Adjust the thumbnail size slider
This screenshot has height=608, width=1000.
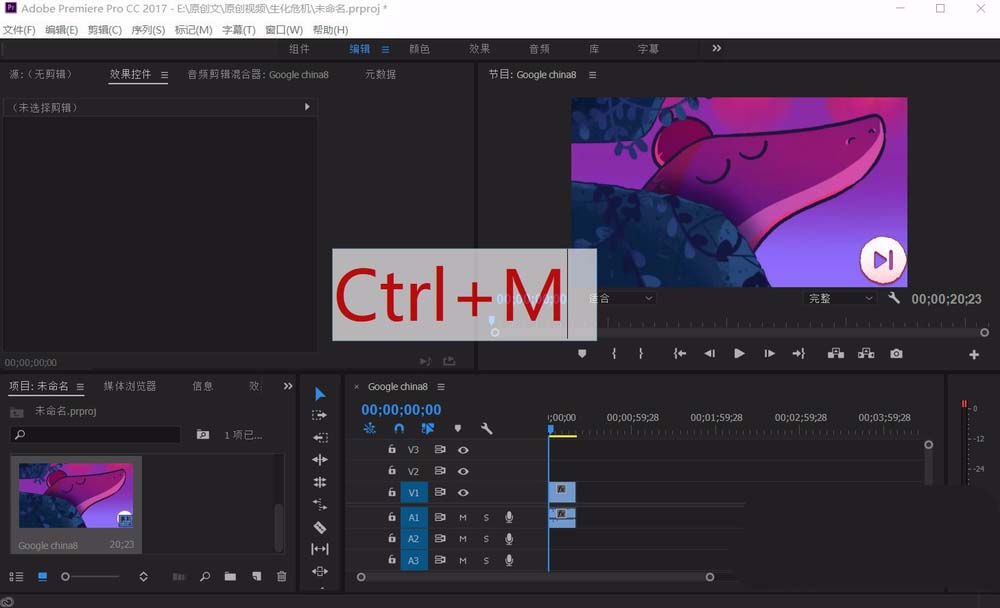pyautogui.click(x=91, y=577)
